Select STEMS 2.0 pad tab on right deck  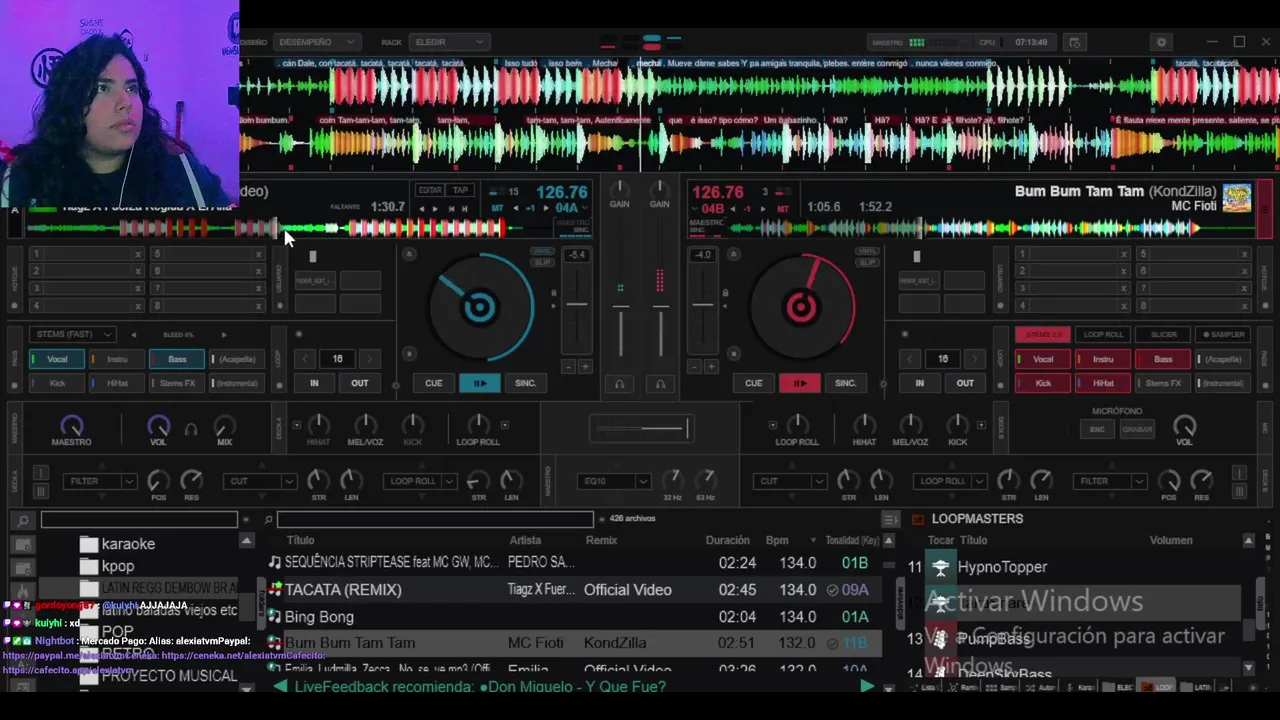tap(1043, 334)
